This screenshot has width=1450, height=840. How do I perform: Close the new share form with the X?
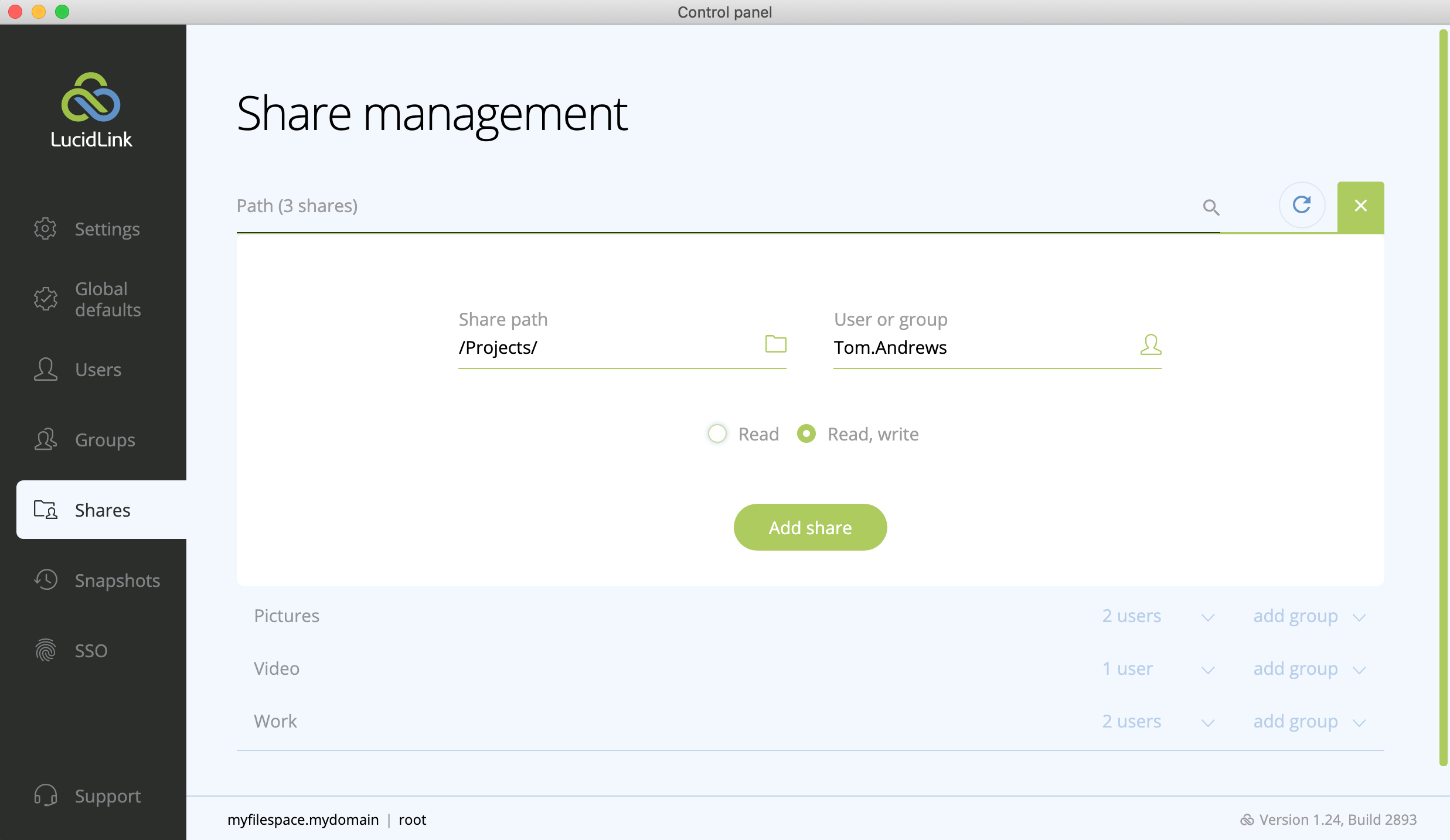(x=1360, y=205)
